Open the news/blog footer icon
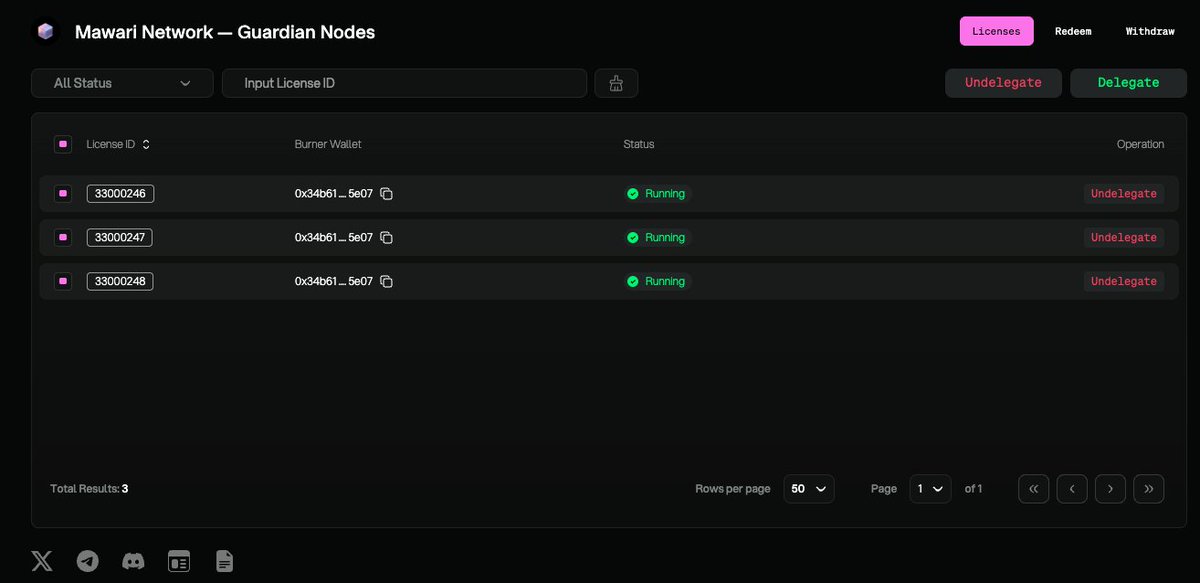Image resolution: width=1200 pixels, height=583 pixels. pos(179,561)
